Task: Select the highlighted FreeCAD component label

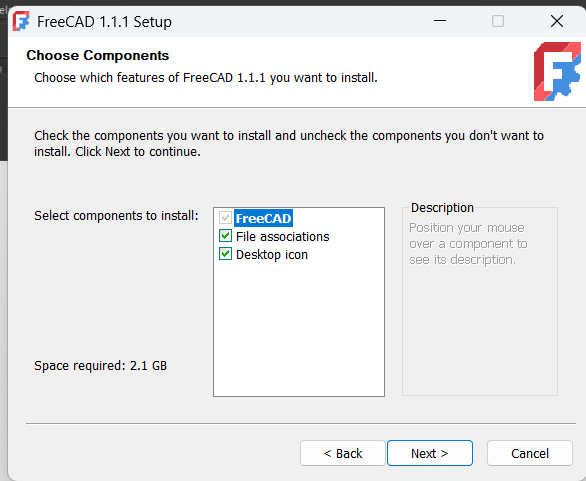Action: 263,218
